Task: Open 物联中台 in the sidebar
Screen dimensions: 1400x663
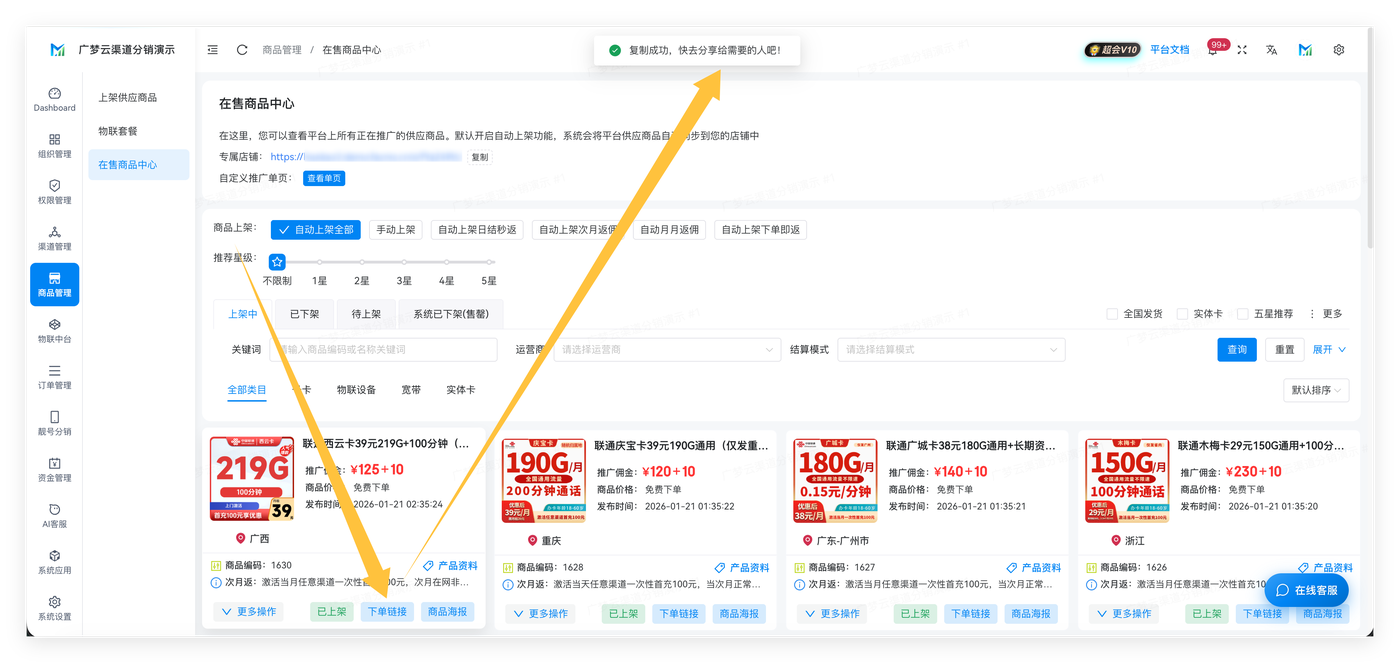Action: pos(54,331)
